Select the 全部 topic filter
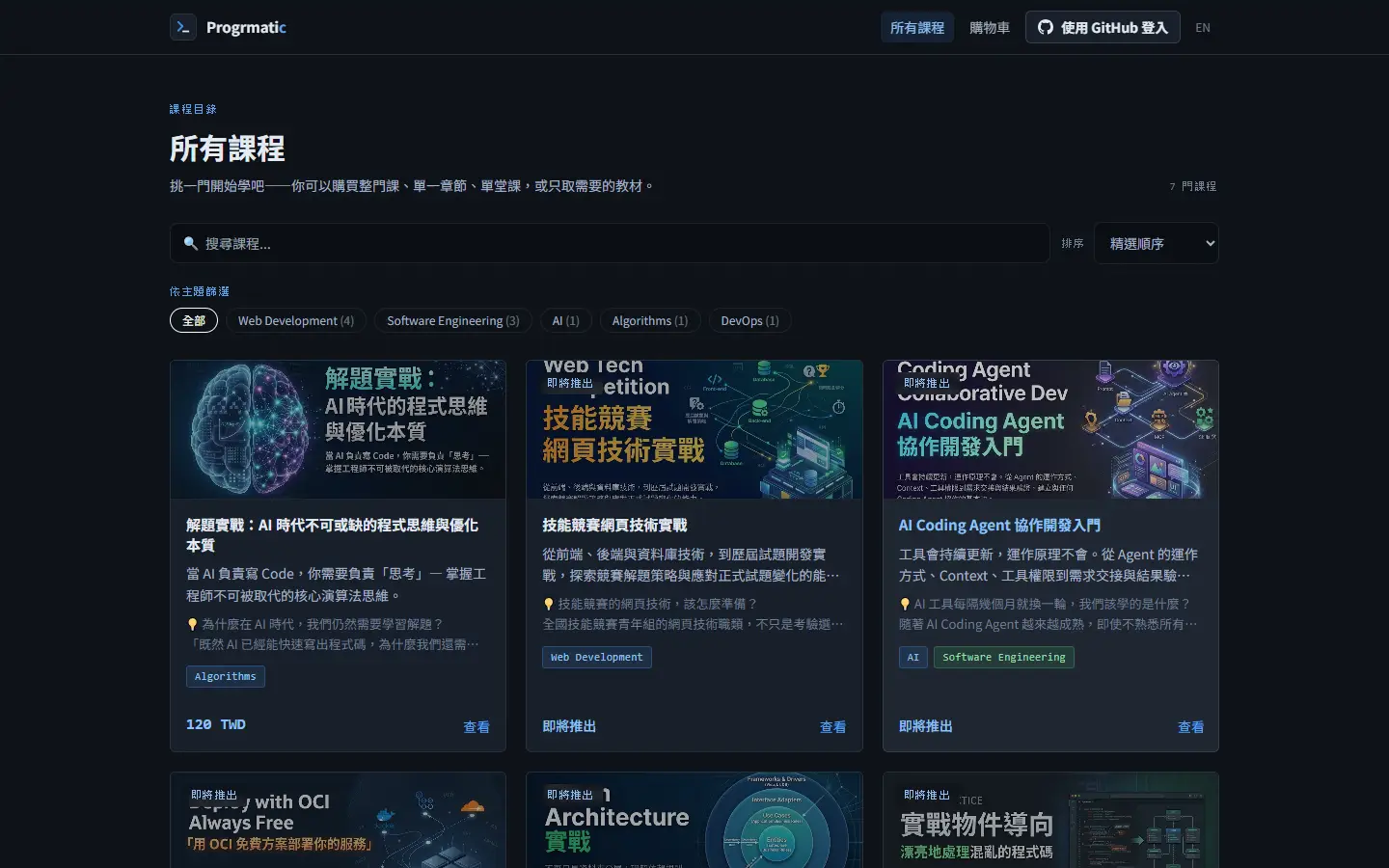 click(x=194, y=320)
